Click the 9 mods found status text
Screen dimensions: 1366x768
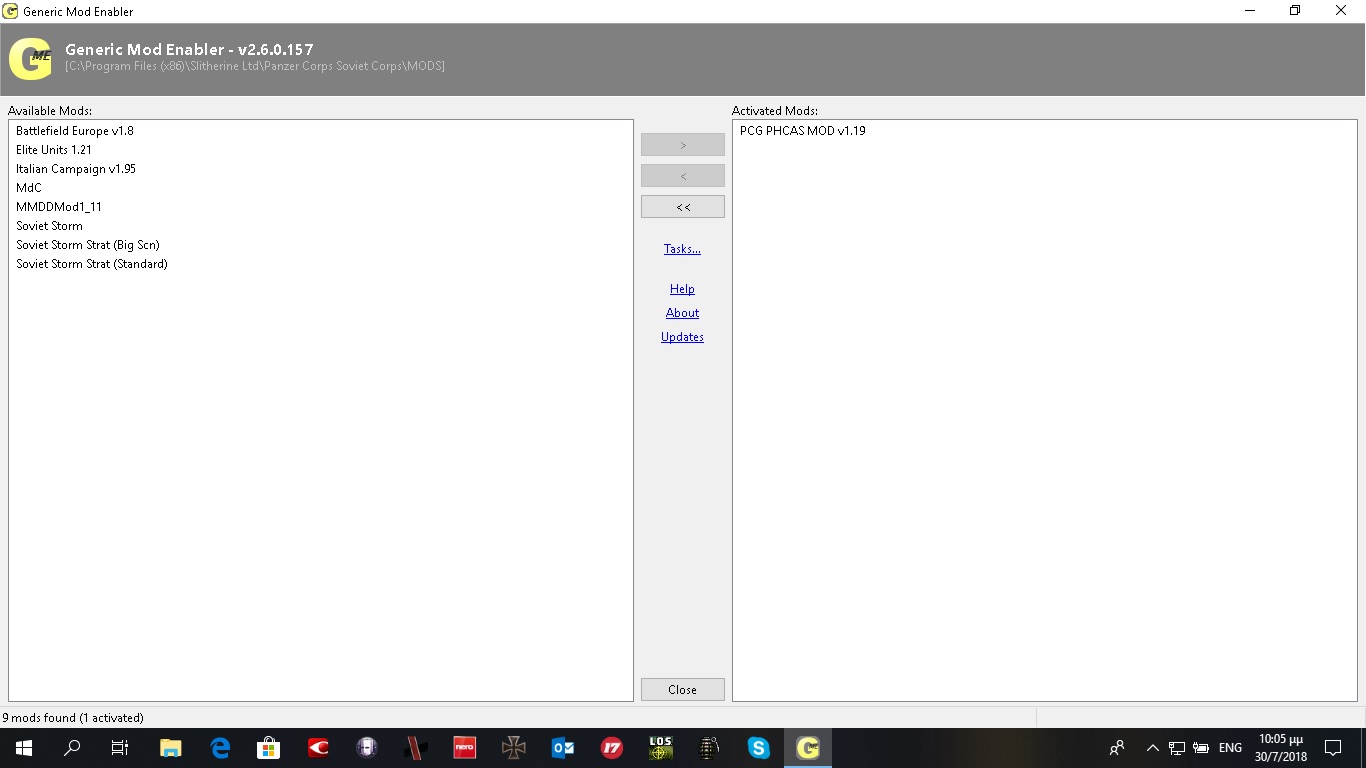point(73,718)
